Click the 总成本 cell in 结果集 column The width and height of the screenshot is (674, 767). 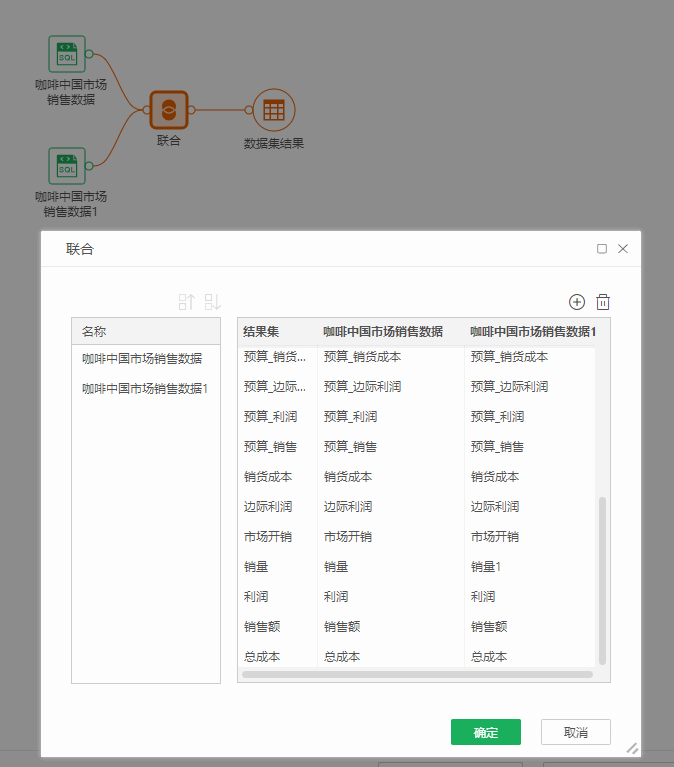click(x=261, y=657)
